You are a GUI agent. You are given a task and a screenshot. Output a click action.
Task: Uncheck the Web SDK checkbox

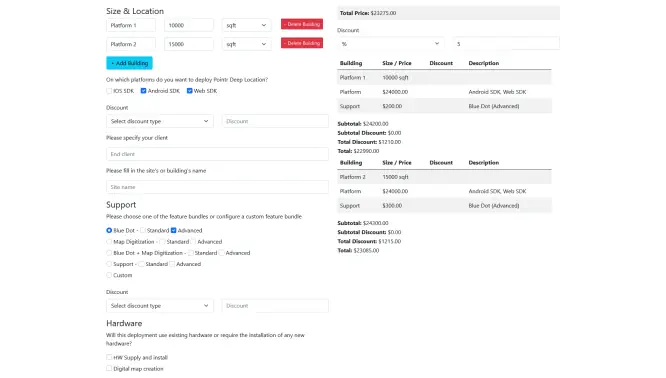(189, 91)
